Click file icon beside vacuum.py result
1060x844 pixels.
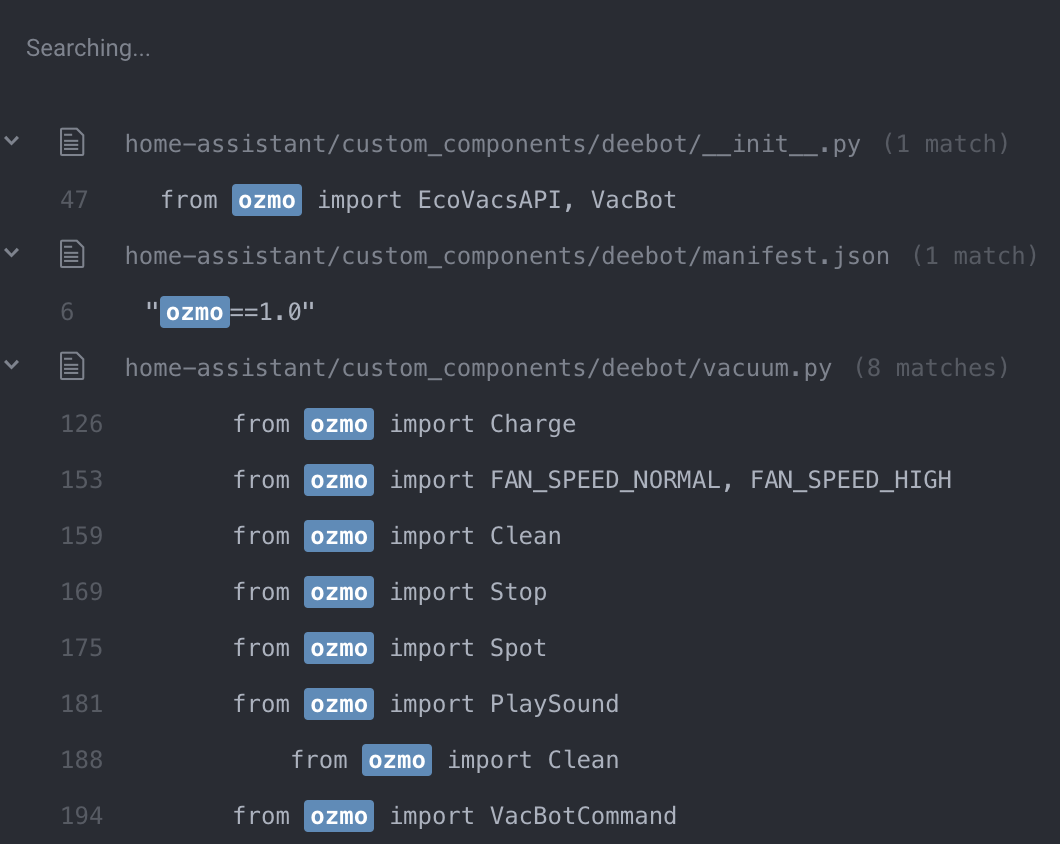pos(72,367)
